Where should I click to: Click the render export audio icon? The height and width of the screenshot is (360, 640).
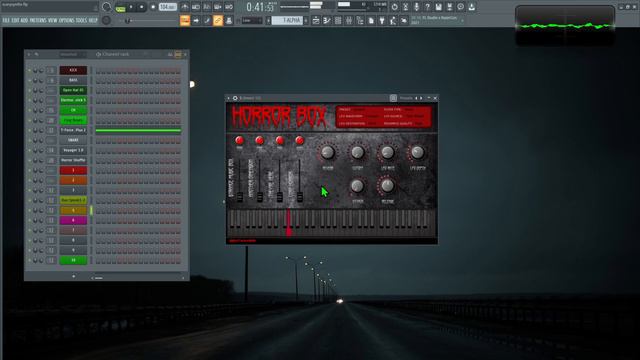(449, 7)
